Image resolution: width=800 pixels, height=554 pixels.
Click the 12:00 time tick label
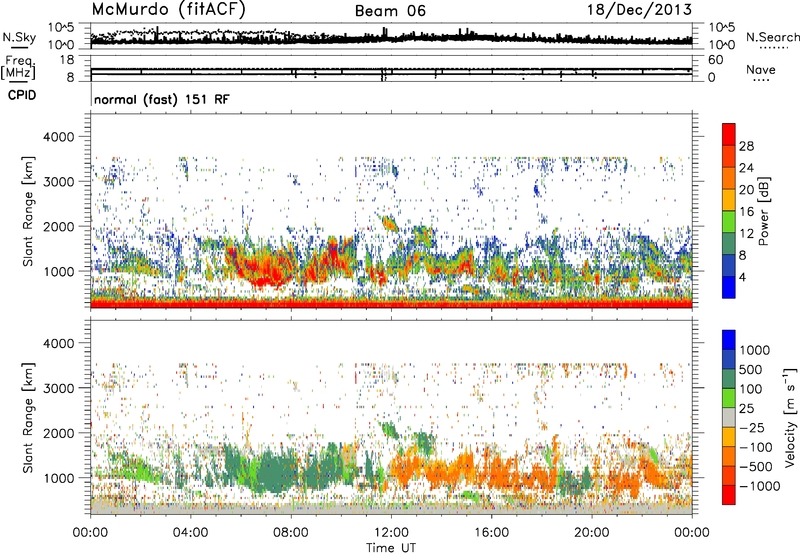click(391, 533)
